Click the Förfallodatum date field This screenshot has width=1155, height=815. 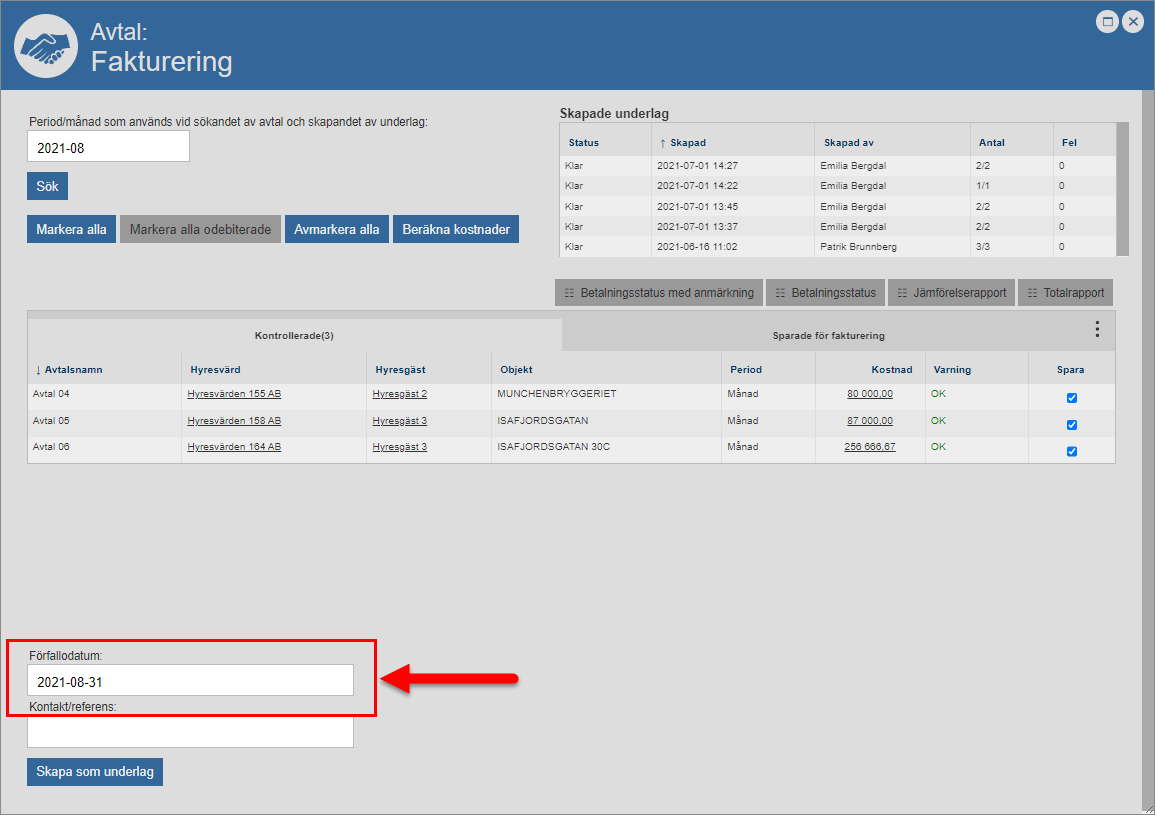click(190, 681)
